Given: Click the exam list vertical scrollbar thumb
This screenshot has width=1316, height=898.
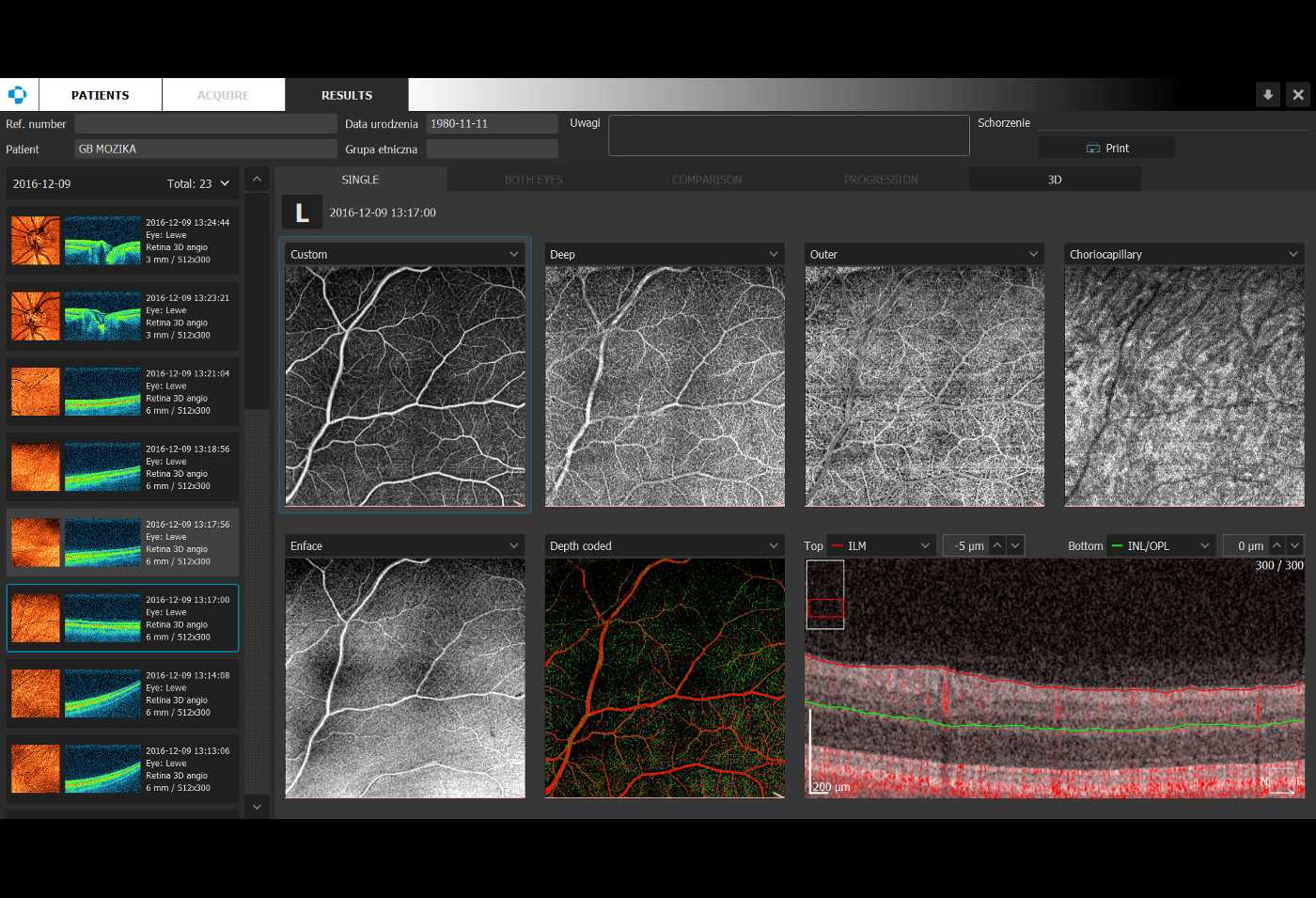Looking at the screenshot, I should pos(257,301).
